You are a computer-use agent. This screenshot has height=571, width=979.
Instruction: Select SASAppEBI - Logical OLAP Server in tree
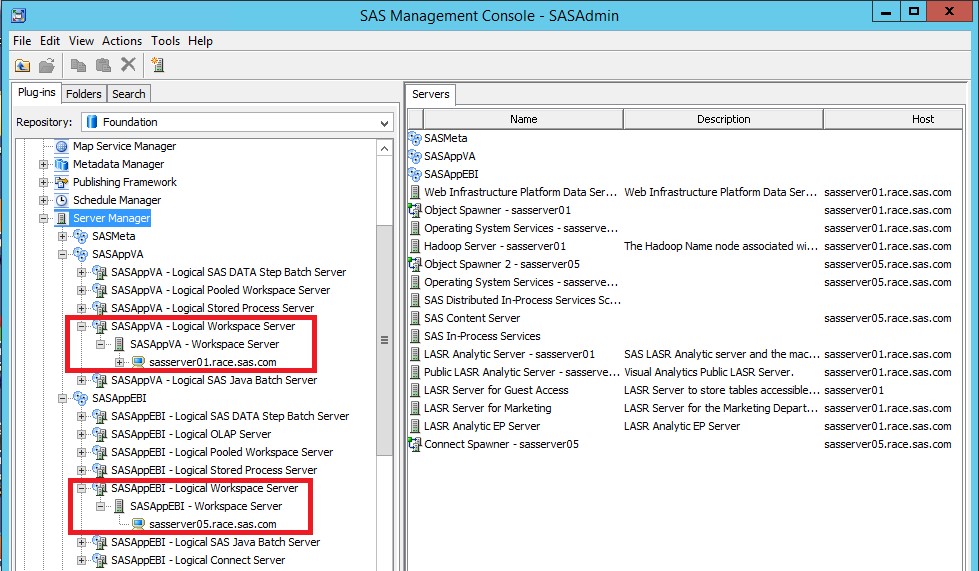(190, 434)
